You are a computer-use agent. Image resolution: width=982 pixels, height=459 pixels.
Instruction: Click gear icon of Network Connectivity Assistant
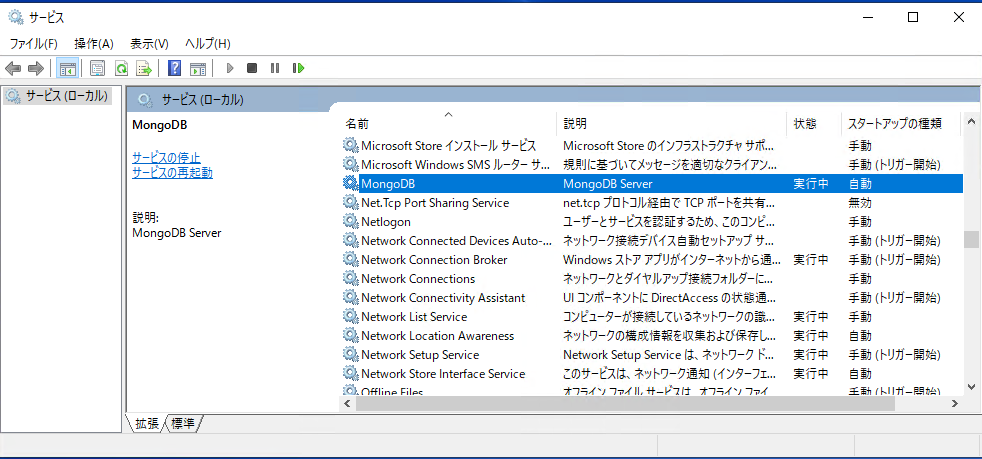coord(350,297)
